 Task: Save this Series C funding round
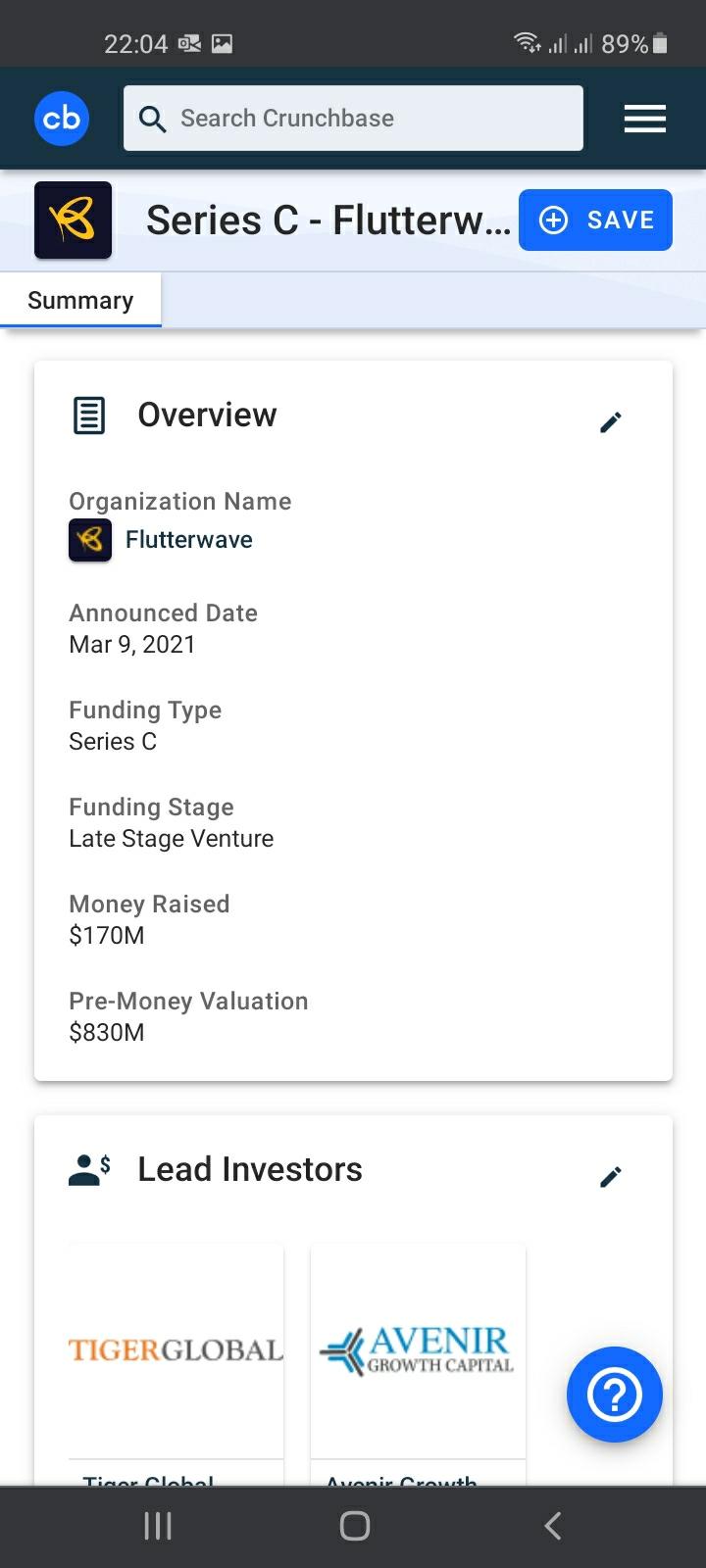pyautogui.click(x=595, y=220)
